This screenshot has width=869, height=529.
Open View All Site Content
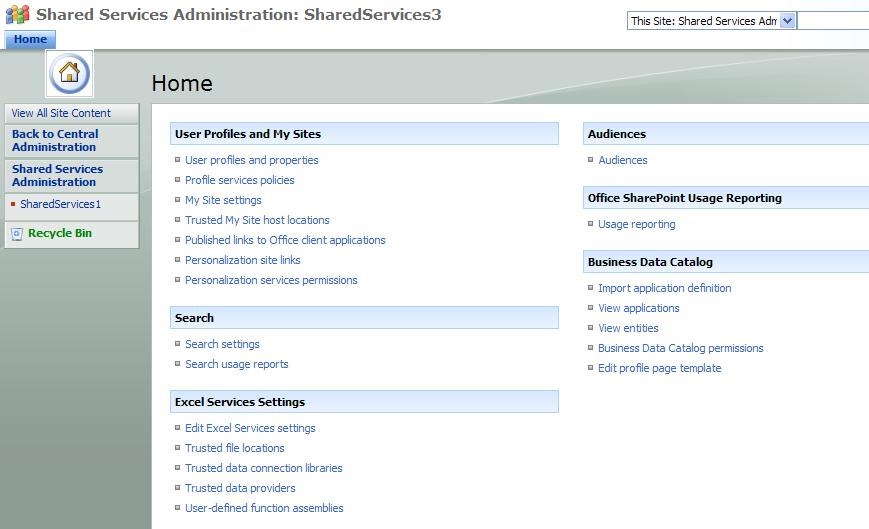[x=61, y=113]
